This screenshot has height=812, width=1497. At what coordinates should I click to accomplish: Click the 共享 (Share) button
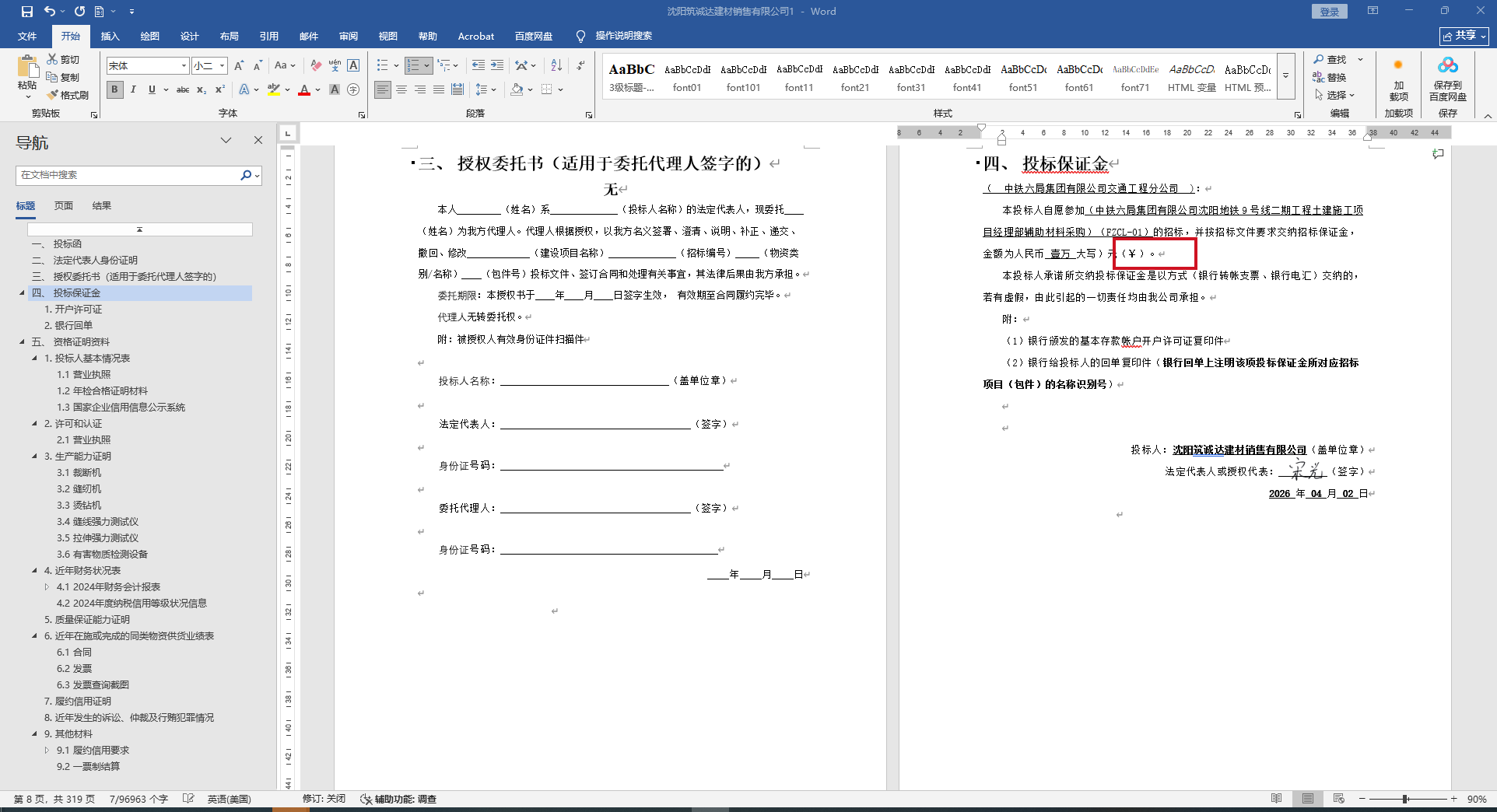(1464, 36)
